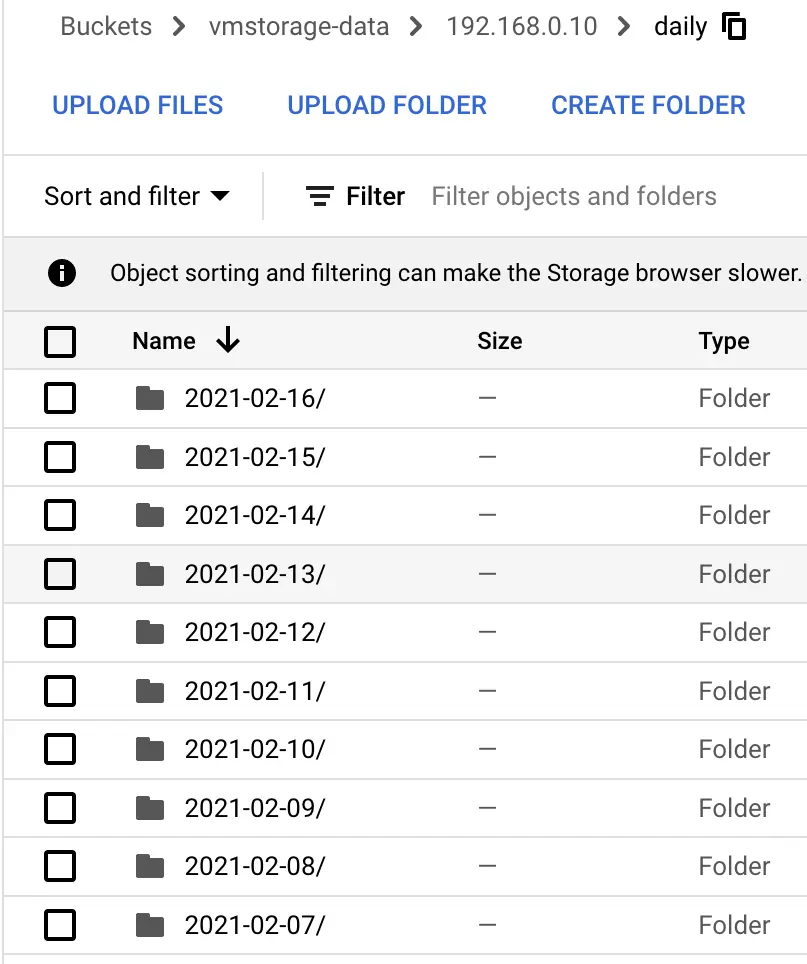Click the Name sort descending arrow

pos(228,341)
